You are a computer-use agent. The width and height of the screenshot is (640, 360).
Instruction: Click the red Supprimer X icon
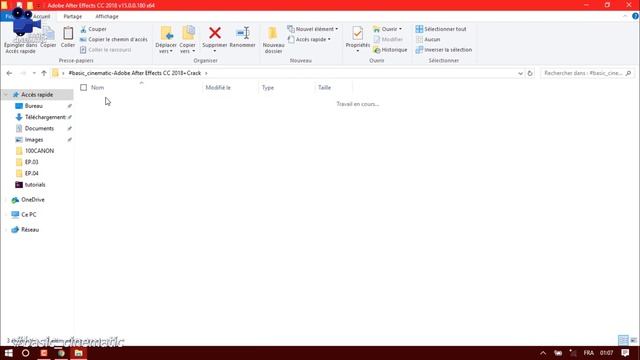point(215,33)
